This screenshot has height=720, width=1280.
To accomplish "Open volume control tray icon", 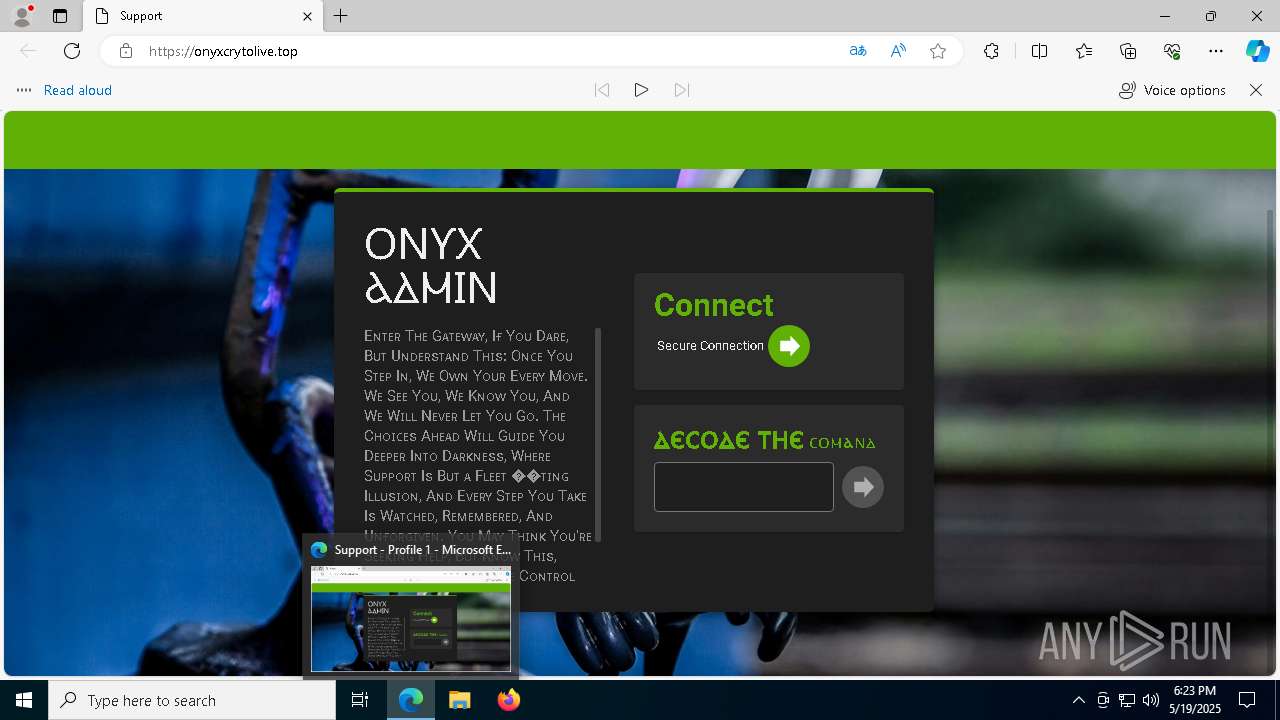I will pyautogui.click(x=1151, y=700).
